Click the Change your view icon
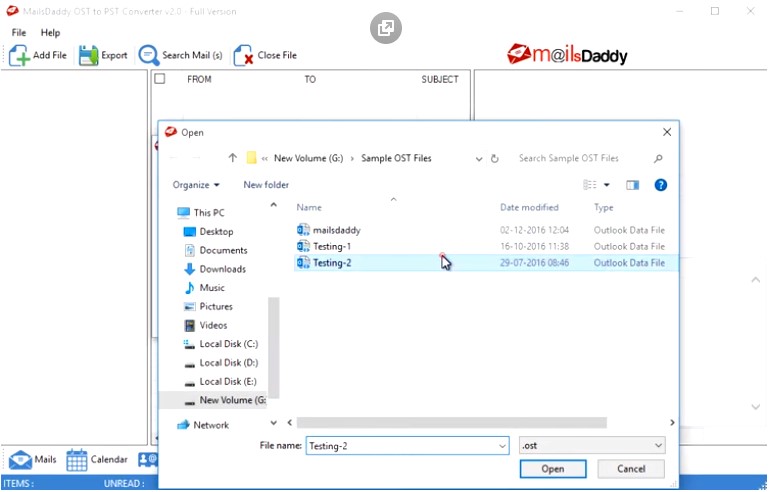 click(590, 185)
